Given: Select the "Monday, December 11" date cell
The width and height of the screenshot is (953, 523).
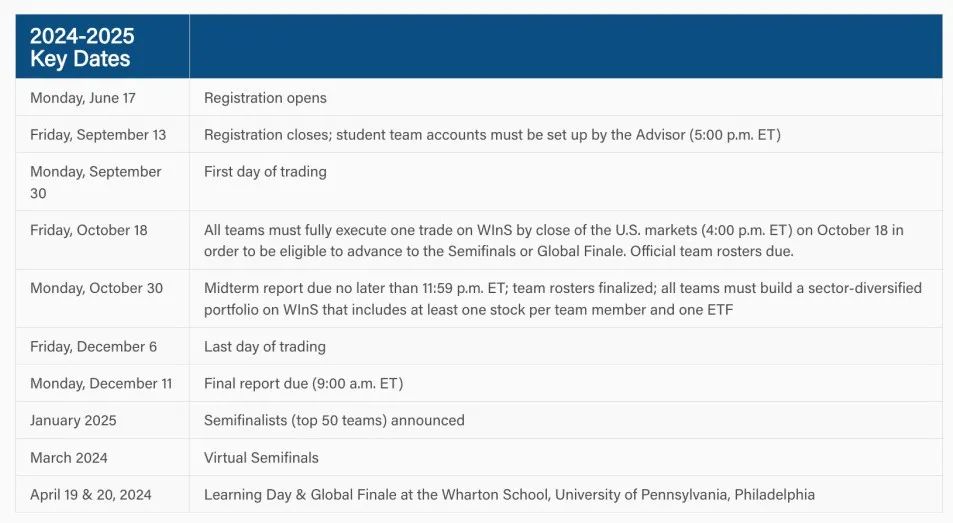Looking at the screenshot, I should (x=94, y=383).
